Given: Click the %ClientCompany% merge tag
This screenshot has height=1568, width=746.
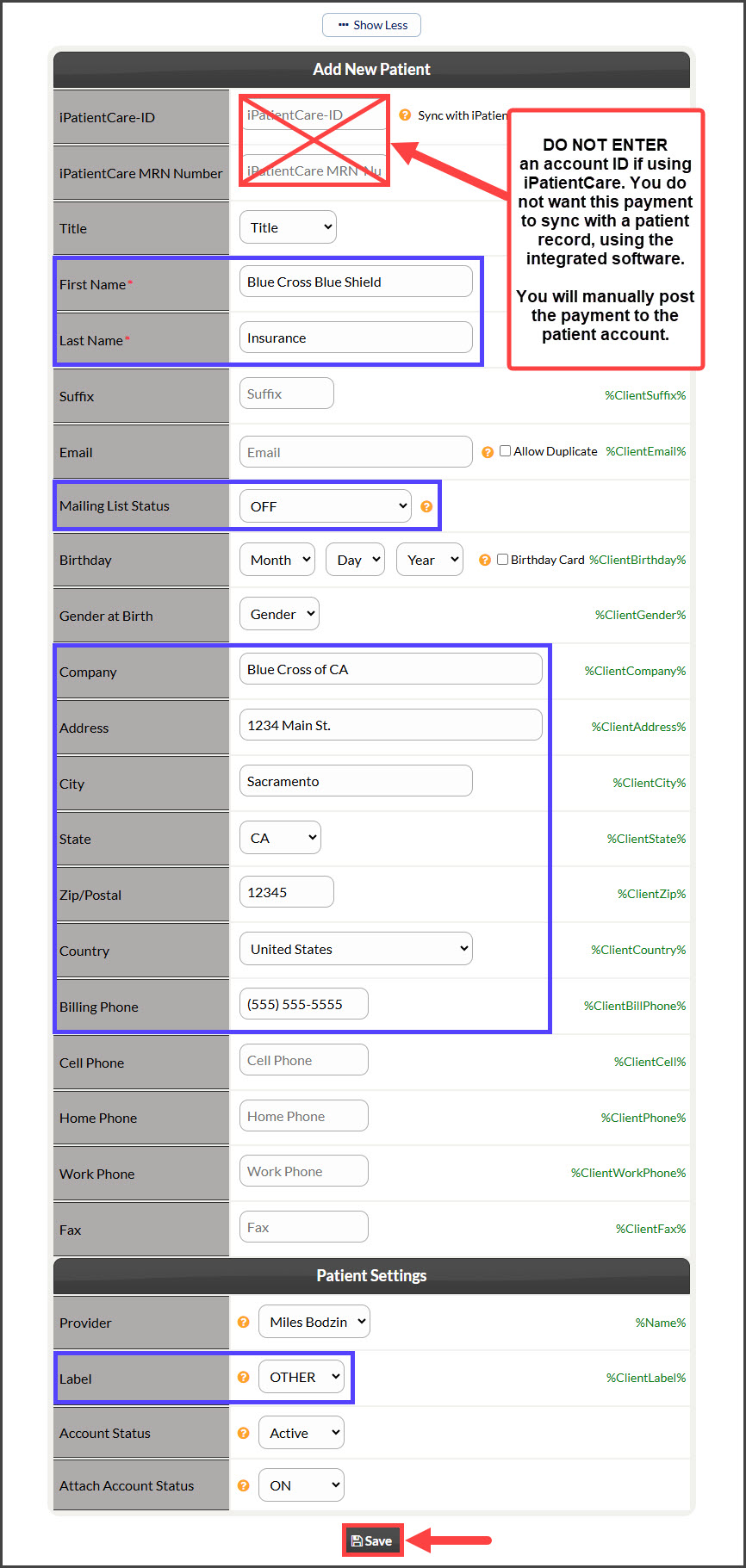Looking at the screenshot, I should point(636,671).
